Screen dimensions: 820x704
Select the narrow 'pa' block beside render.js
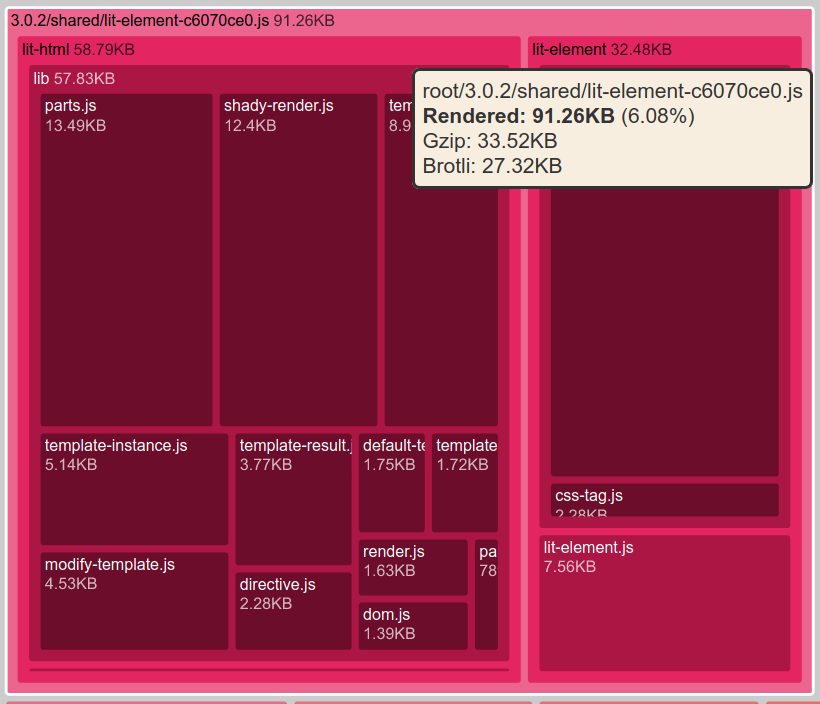(x=486, y=595)
